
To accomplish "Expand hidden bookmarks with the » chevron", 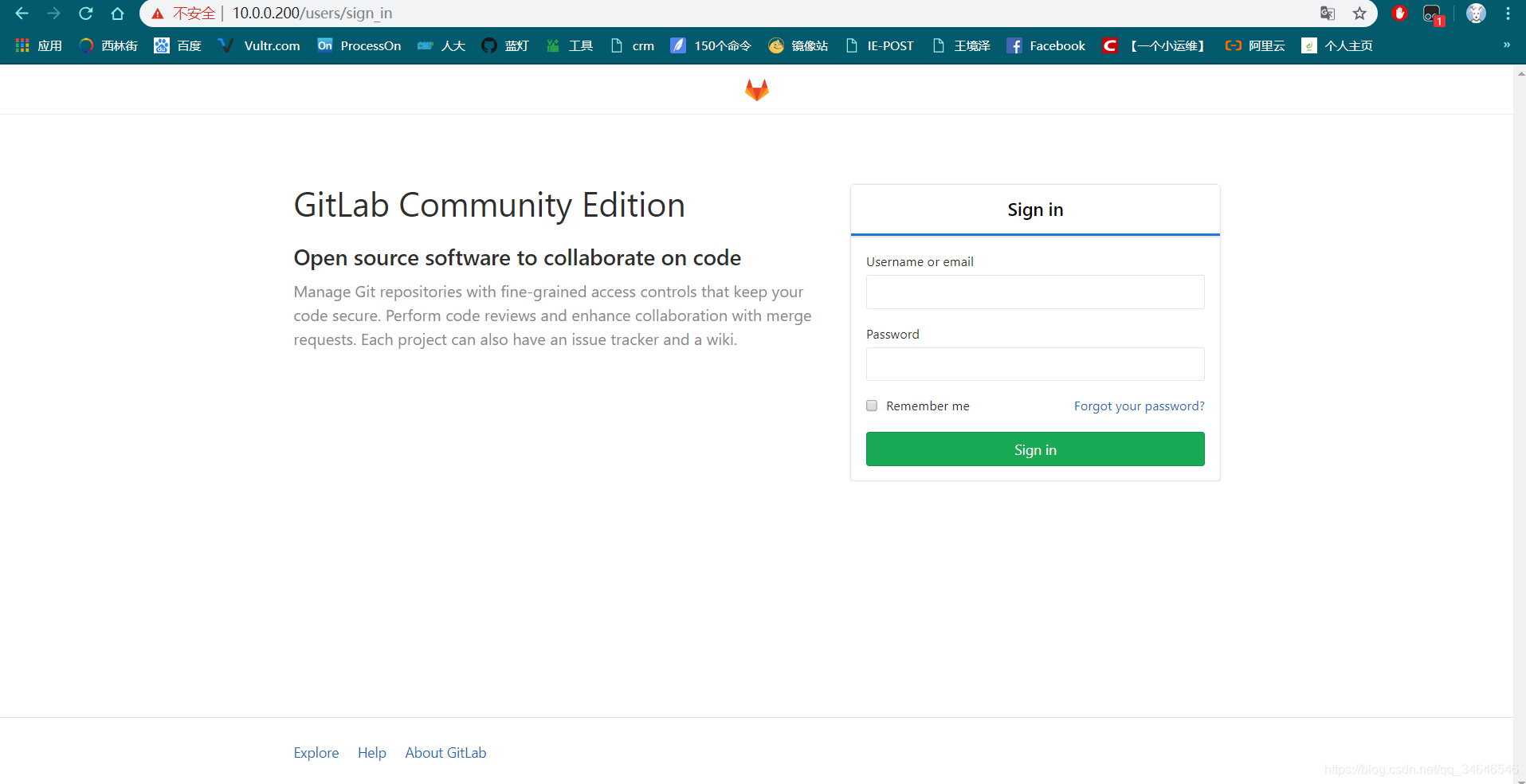I will (x=1507, y=45).
